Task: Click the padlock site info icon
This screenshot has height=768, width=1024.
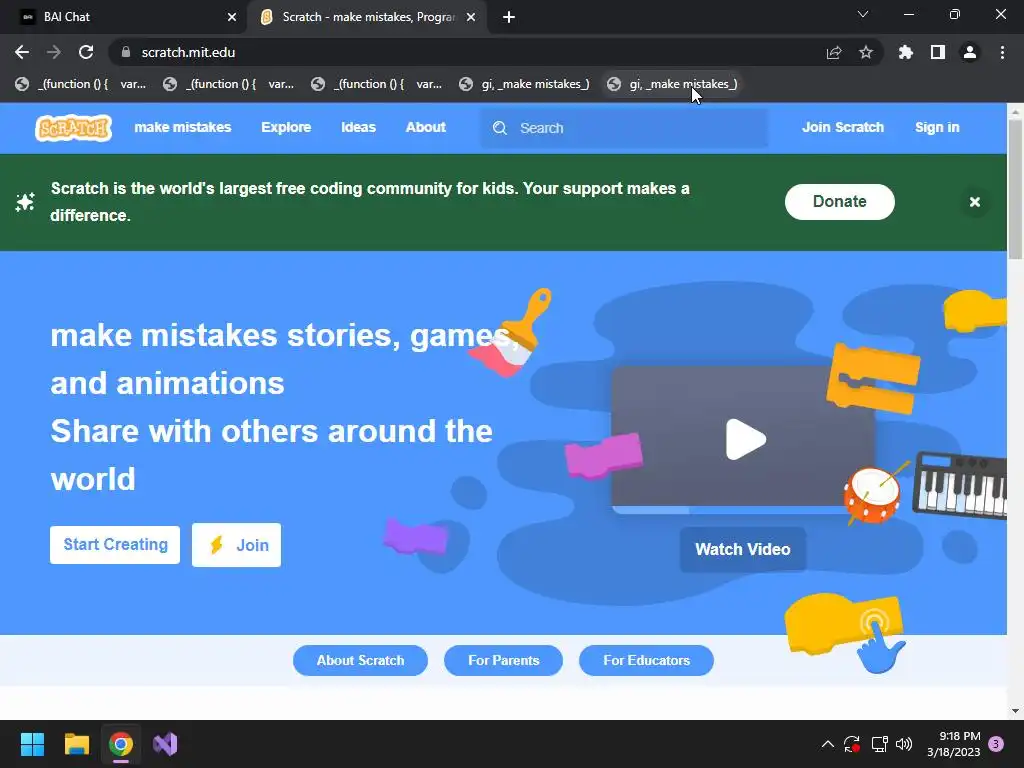Action: point(126,52)
